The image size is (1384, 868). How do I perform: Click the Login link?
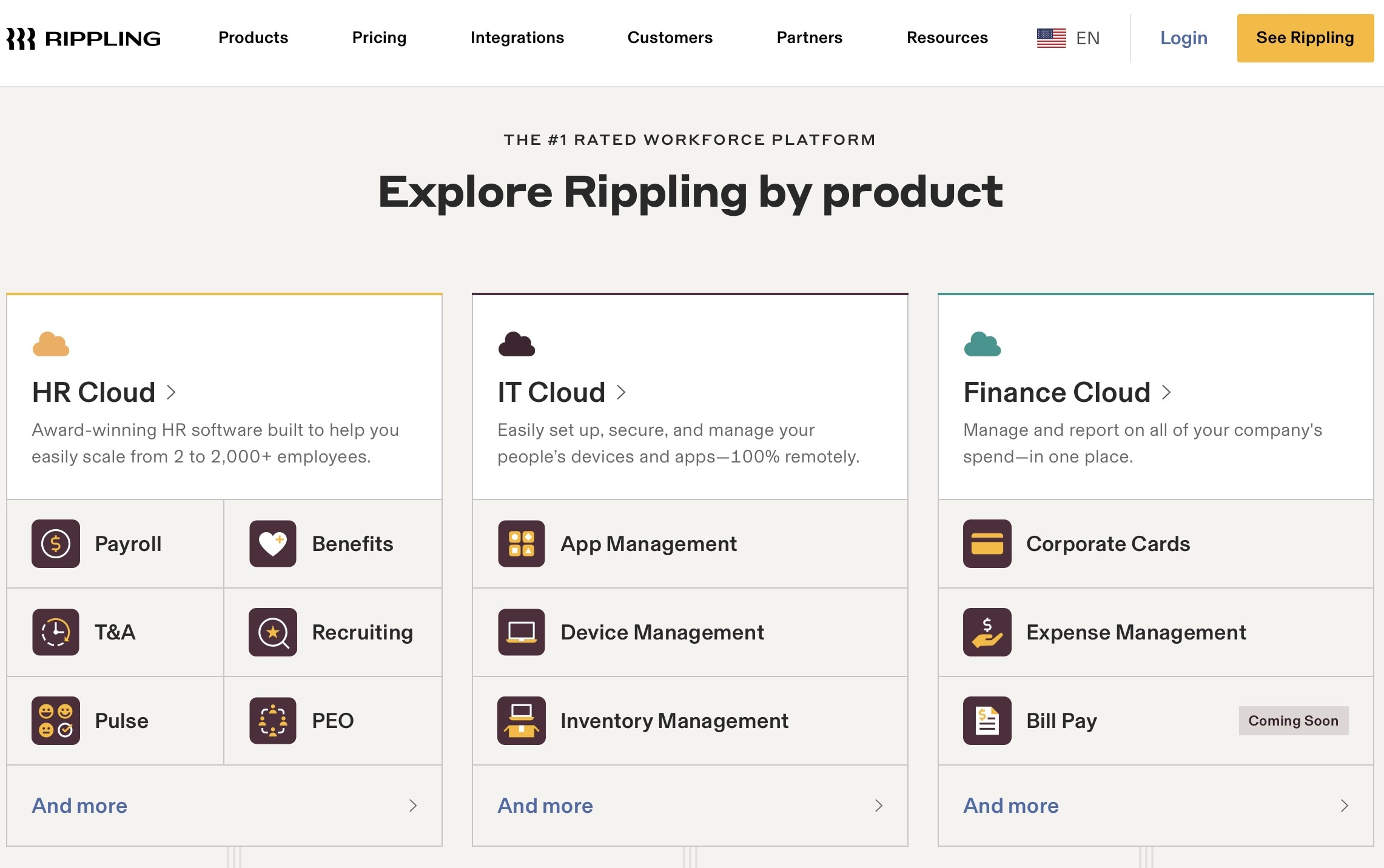click(x=1183, y=38)
